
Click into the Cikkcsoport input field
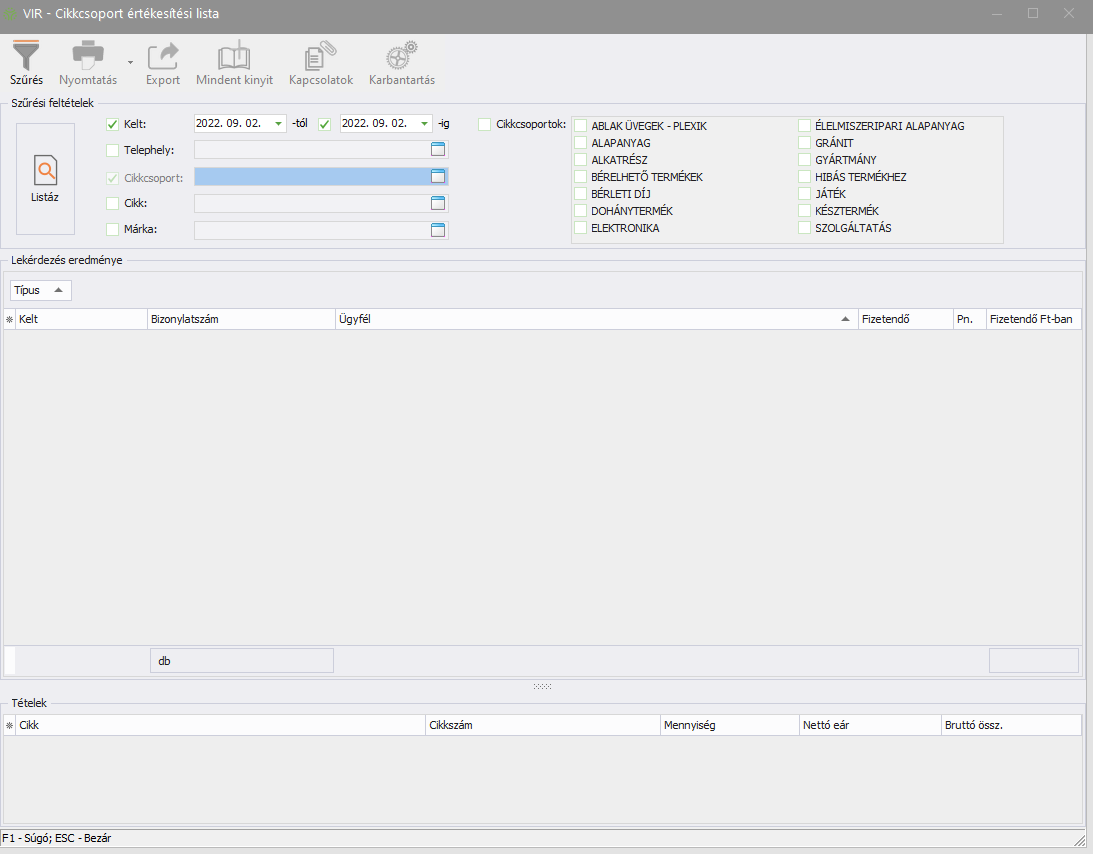[310, 177]
